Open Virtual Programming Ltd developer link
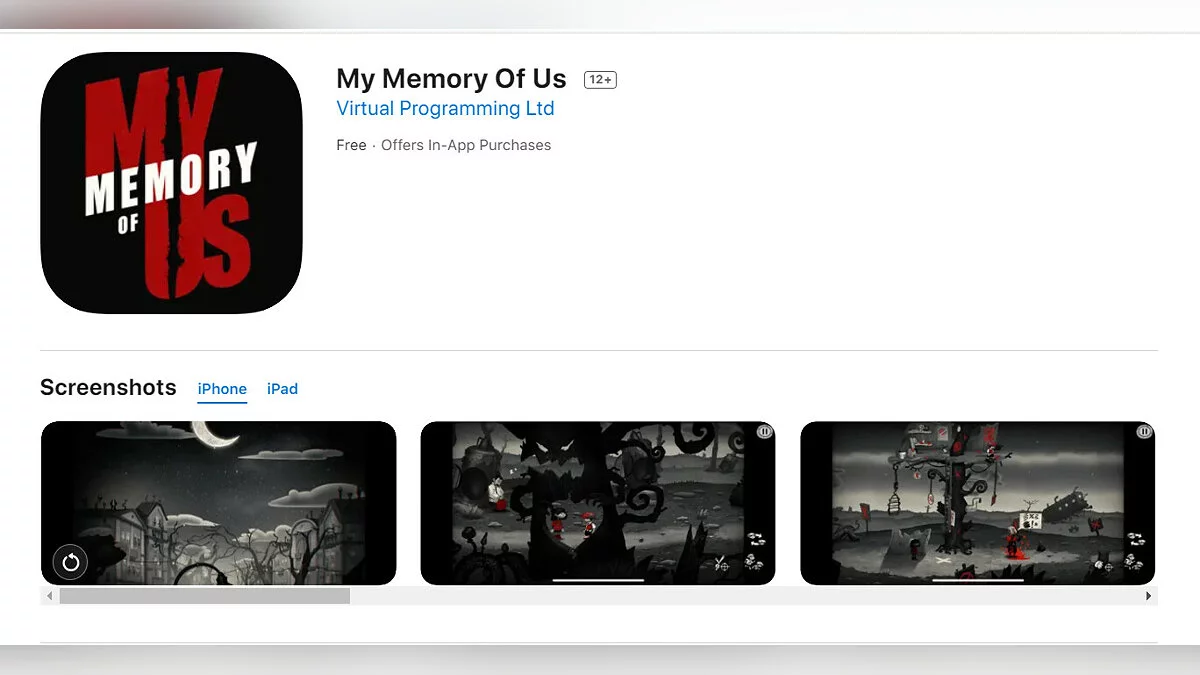Viewport: 1200px width, 675px height. tap(445, 109)
